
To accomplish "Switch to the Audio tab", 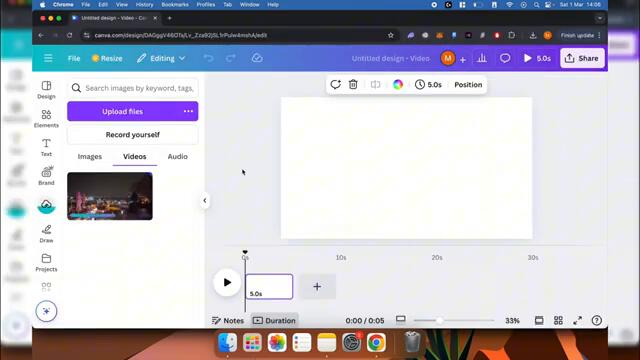I will pos(178,156).
